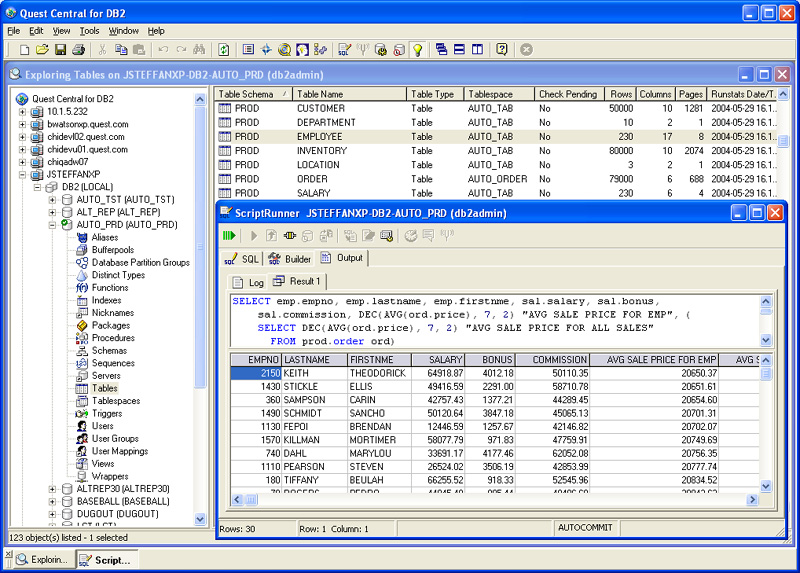The width and height of the screenshot is (800, 573).
Task: Switch to the Builder tab
Action: pos(290,259)
